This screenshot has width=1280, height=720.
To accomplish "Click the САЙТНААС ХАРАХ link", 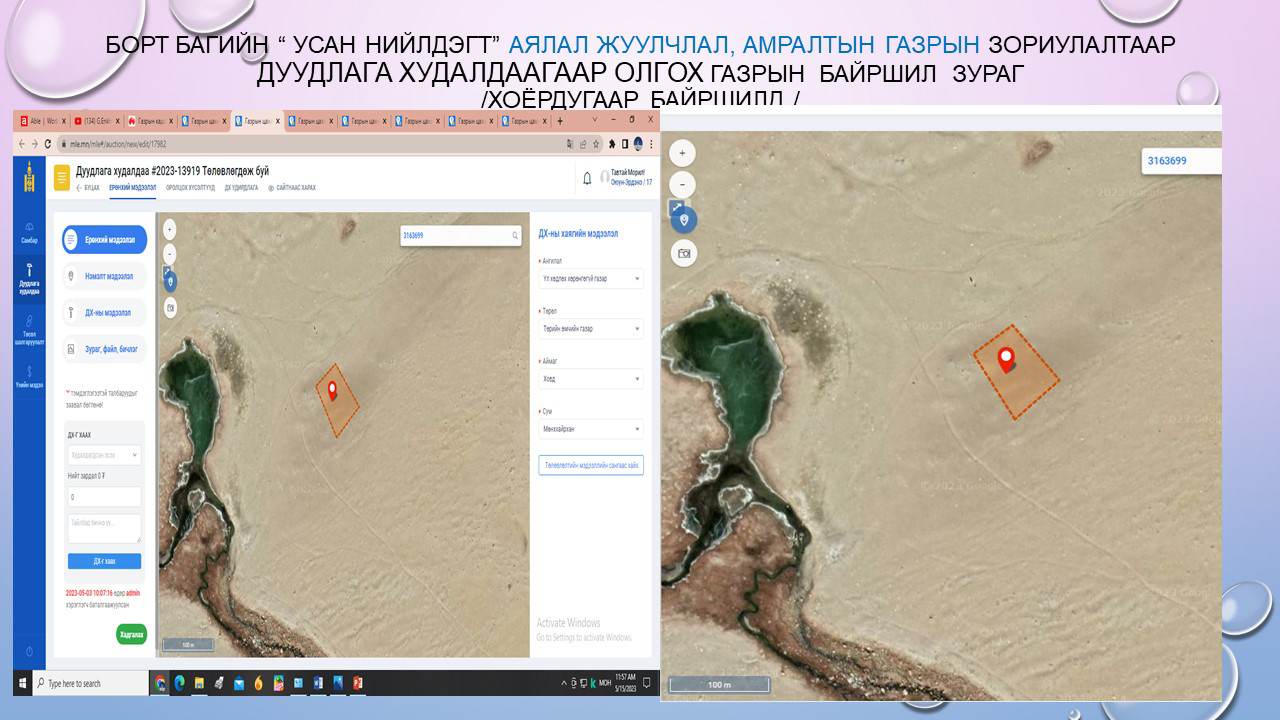I will (291, 187).
